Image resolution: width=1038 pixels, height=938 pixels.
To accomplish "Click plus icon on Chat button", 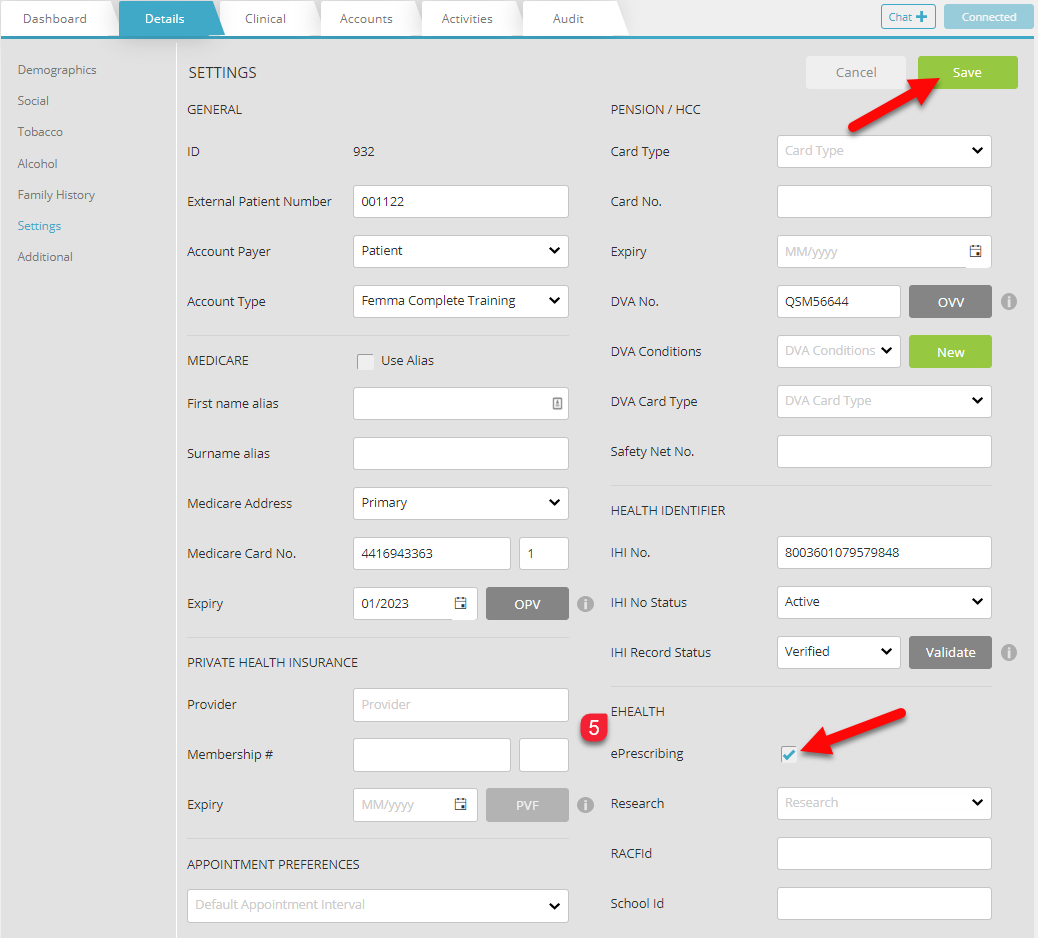I will click(921, 17).
